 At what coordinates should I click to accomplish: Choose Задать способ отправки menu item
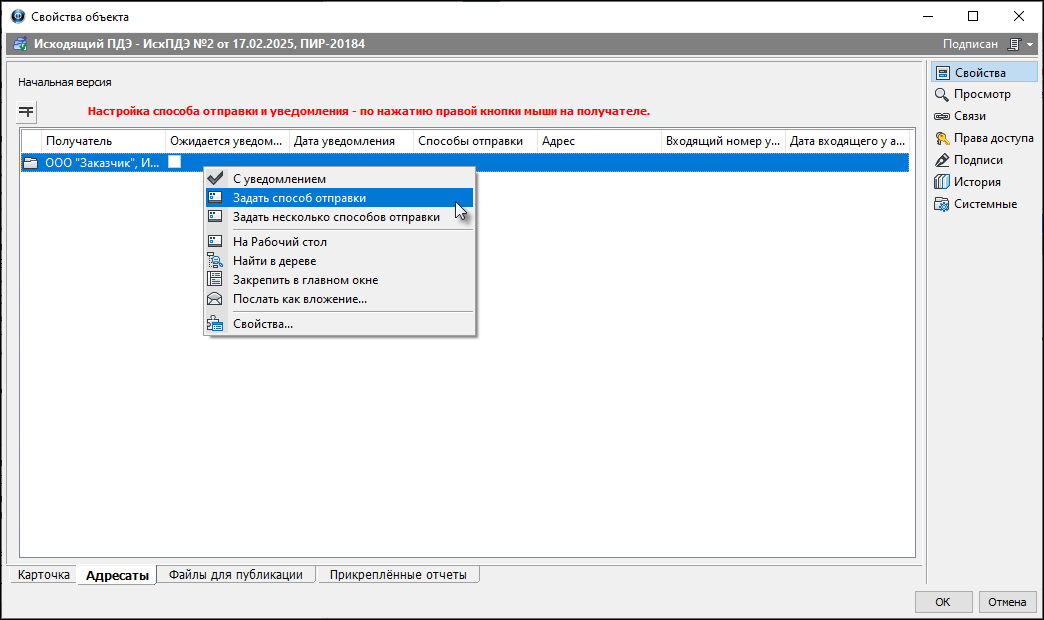coord(299,198)
